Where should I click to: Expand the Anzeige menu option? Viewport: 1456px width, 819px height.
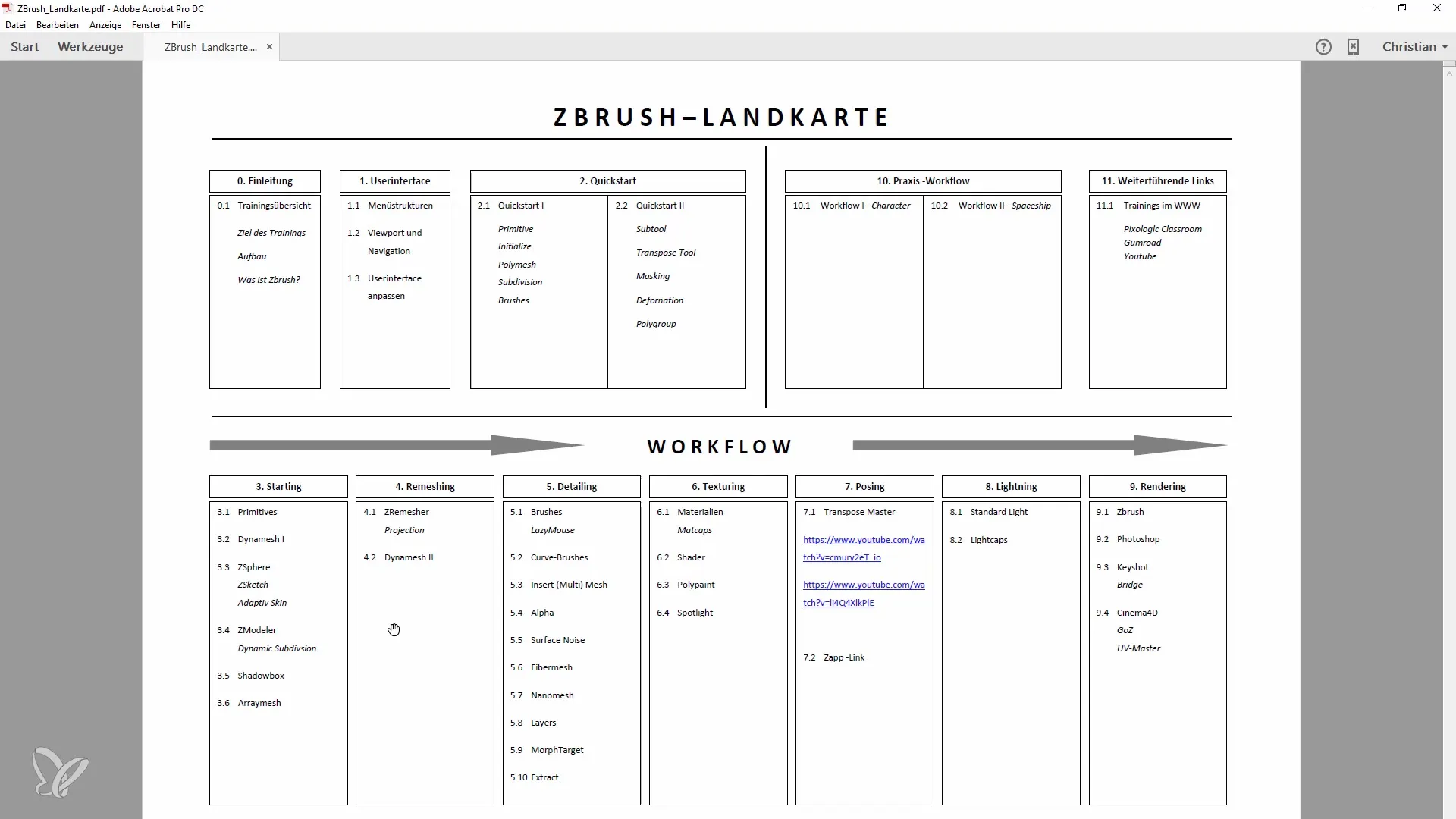(x=105, y=24)
